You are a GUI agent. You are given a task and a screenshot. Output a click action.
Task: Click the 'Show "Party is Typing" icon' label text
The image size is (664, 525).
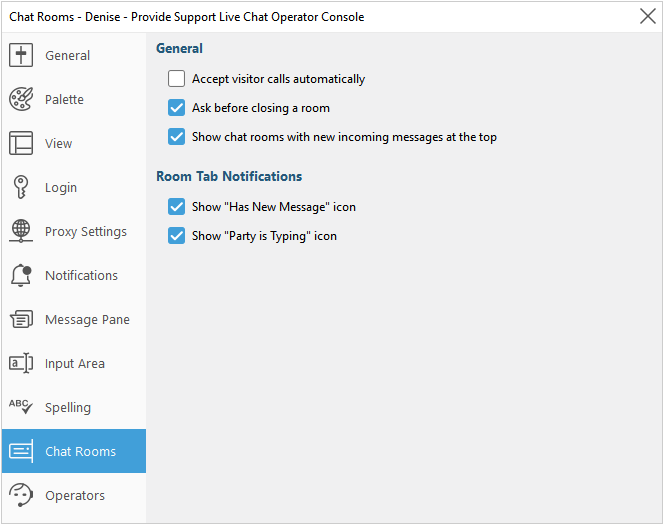(x=264, y=236)
